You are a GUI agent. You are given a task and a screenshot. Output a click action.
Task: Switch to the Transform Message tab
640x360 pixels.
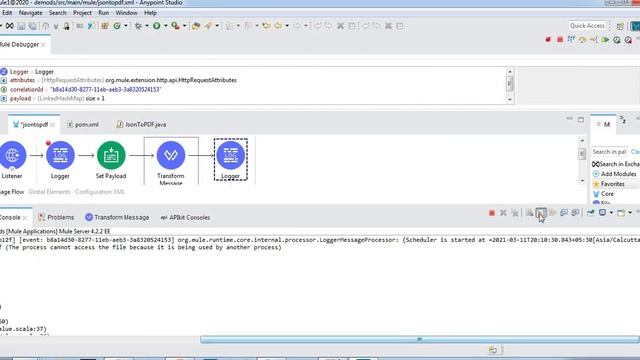coord(117,218)
